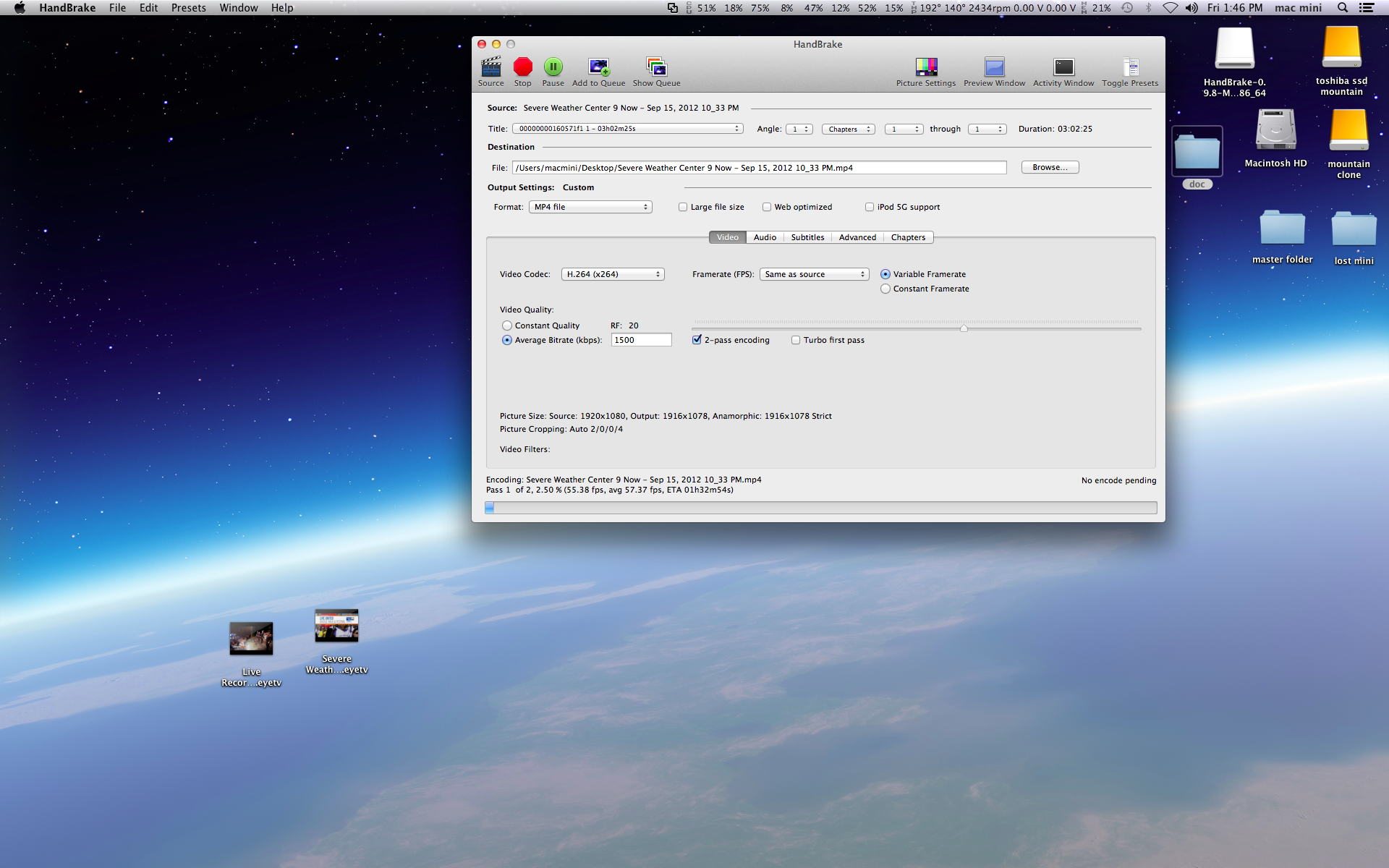Uncheck 2-pass encoding
The image size is (1389, 868).
click(697, 340)
